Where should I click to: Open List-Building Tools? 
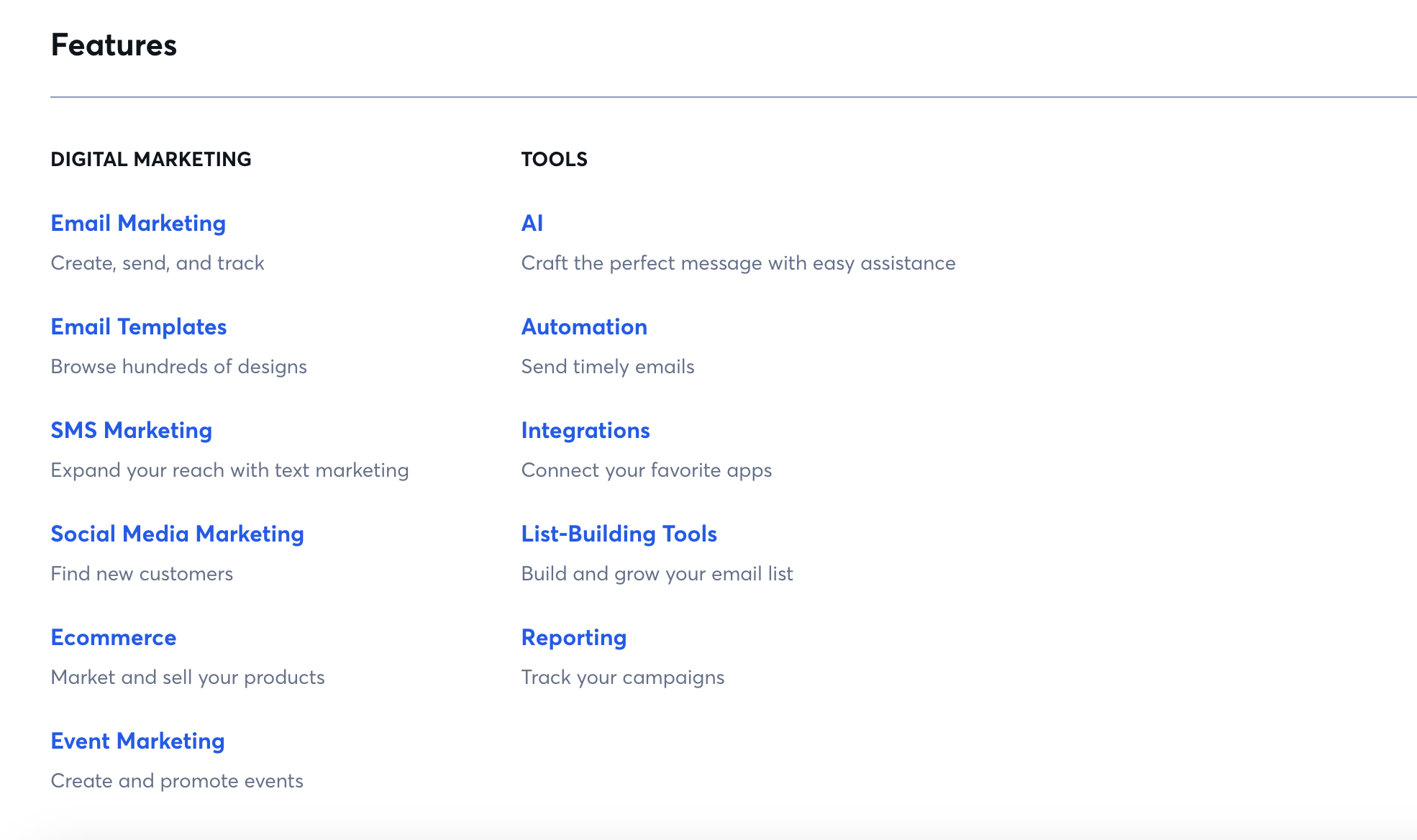(x=619, y=534)
